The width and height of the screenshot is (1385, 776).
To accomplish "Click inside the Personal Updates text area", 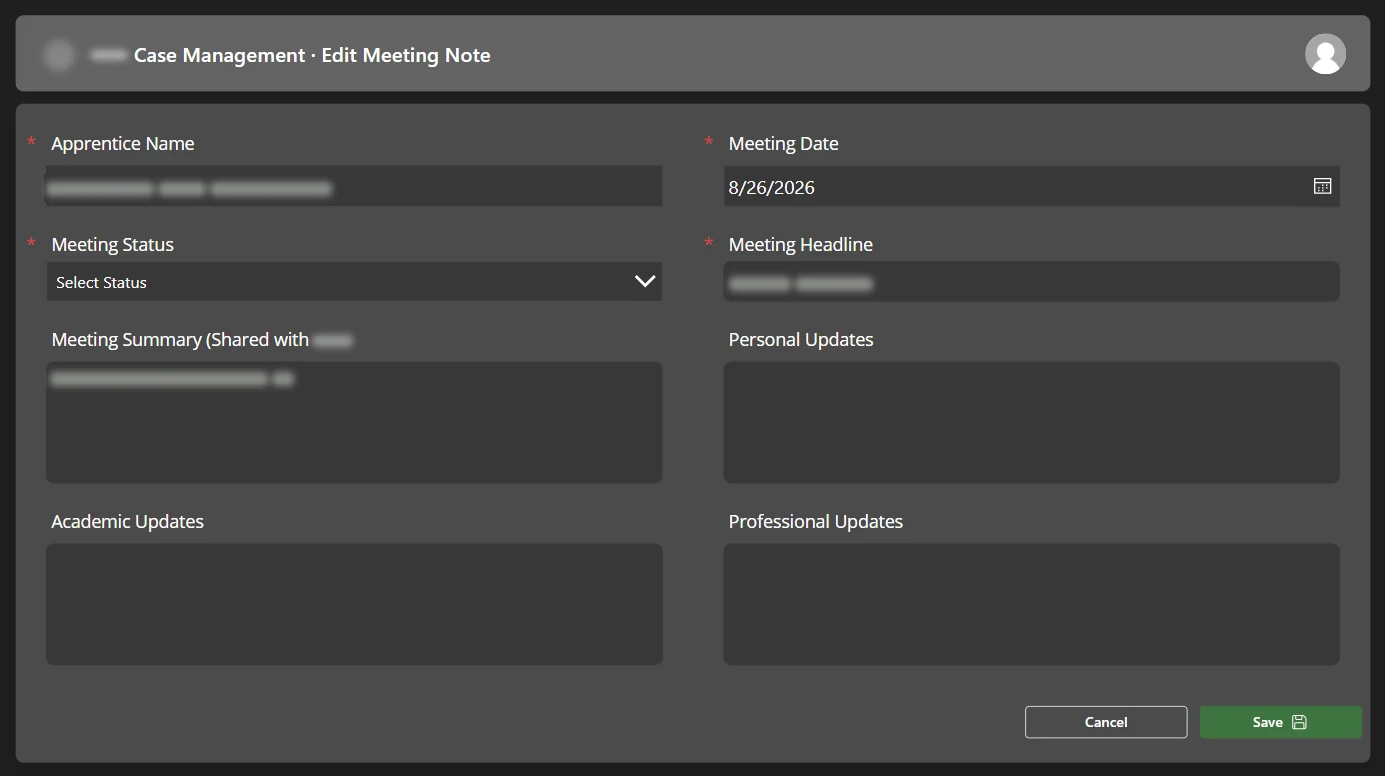I will pos(1031,422).
